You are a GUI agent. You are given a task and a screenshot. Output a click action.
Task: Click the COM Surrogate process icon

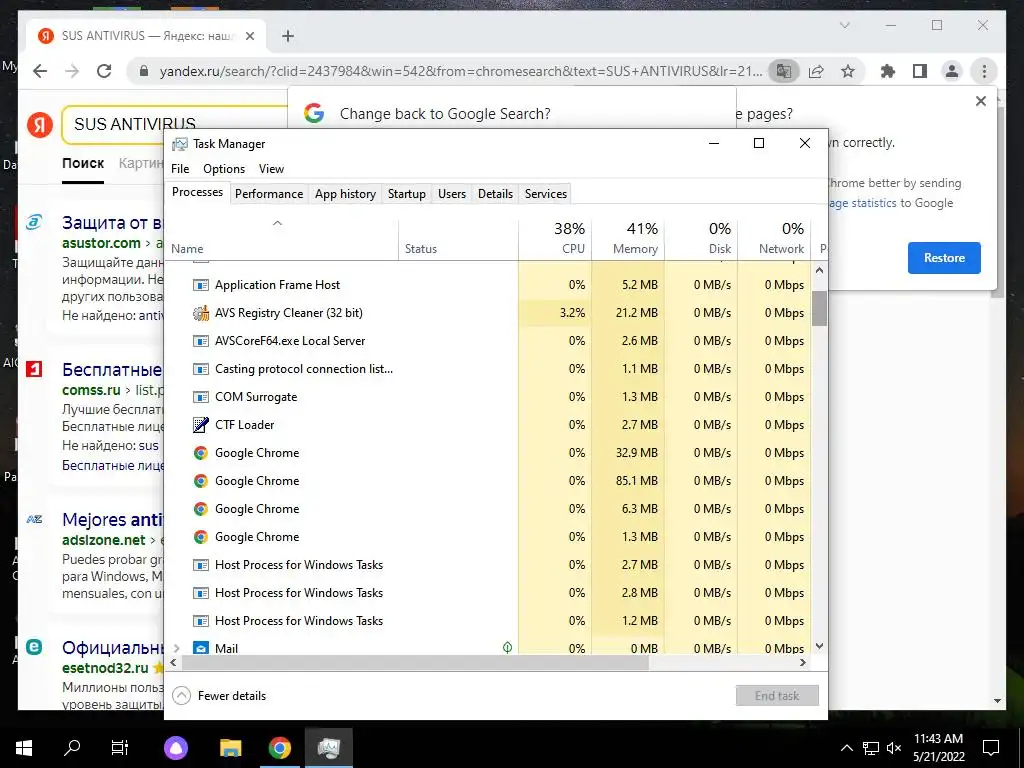[200, 397]
